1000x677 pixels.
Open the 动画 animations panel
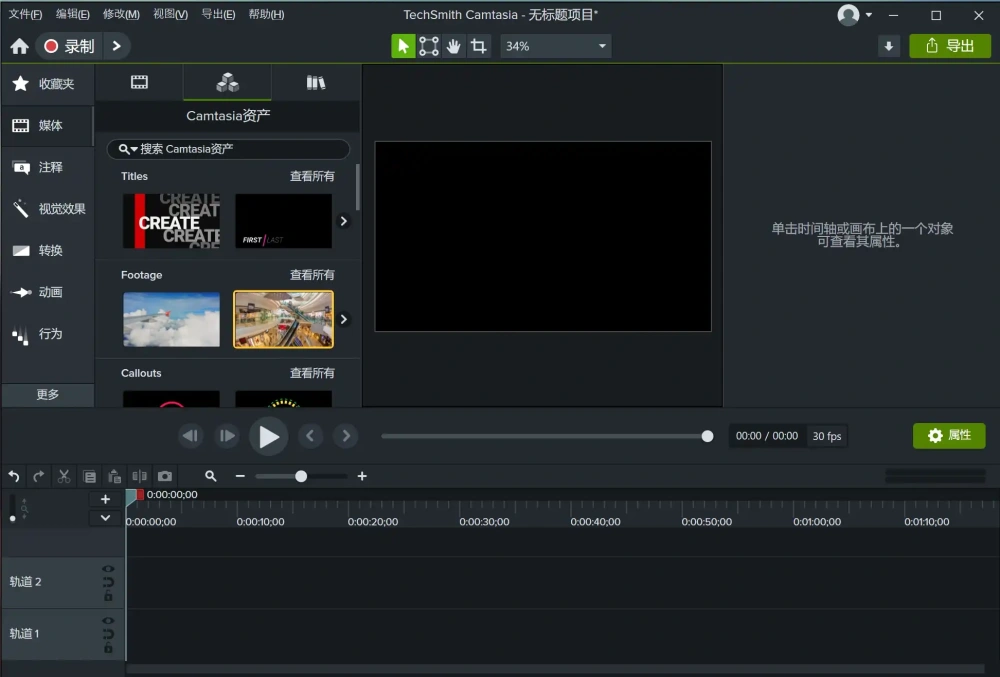point(48,292)
